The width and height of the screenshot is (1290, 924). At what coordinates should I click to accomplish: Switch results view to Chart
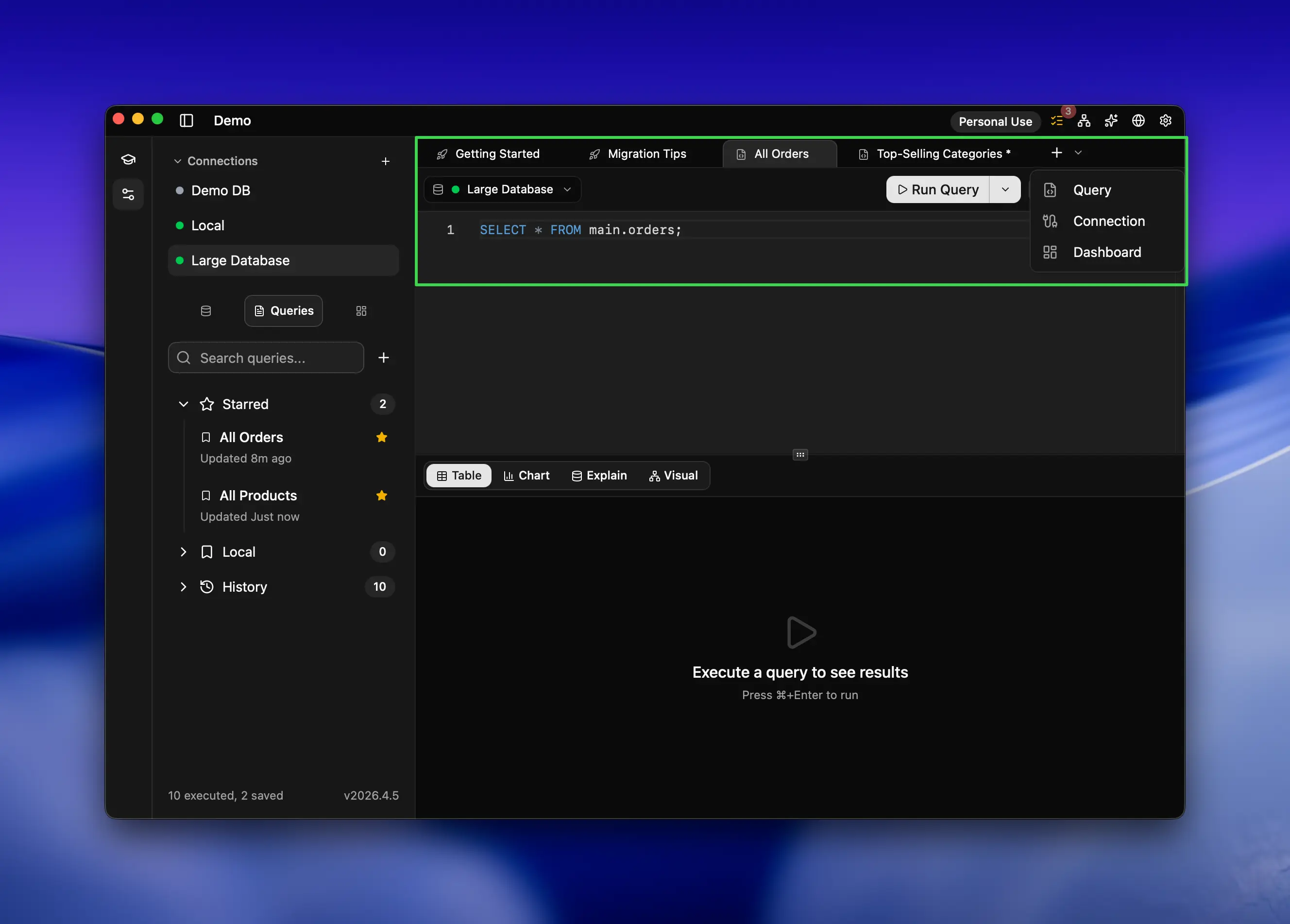pyautogui.click(x=526, y=476)
